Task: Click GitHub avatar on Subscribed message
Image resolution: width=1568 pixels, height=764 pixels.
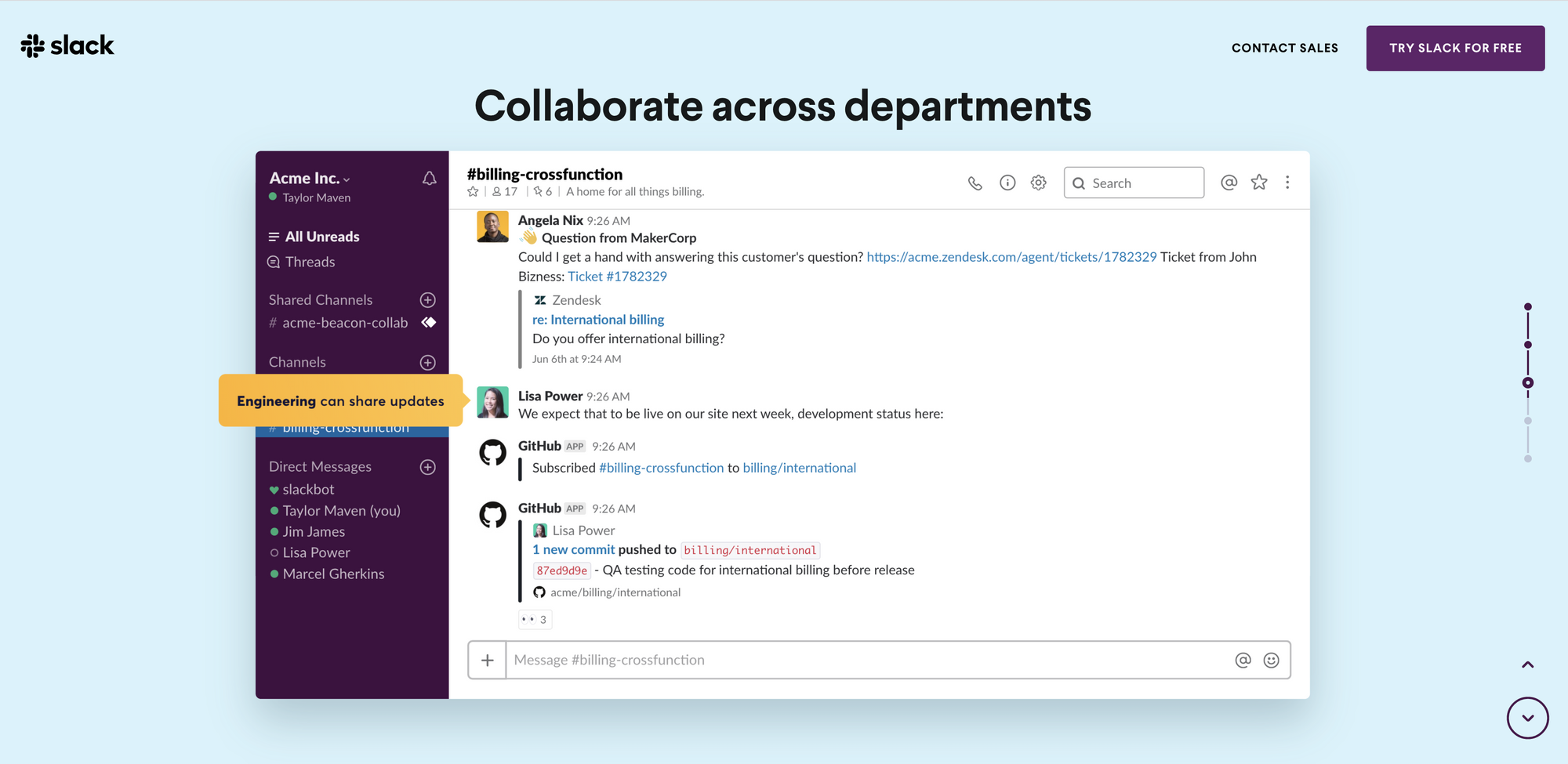Action: 492,453
